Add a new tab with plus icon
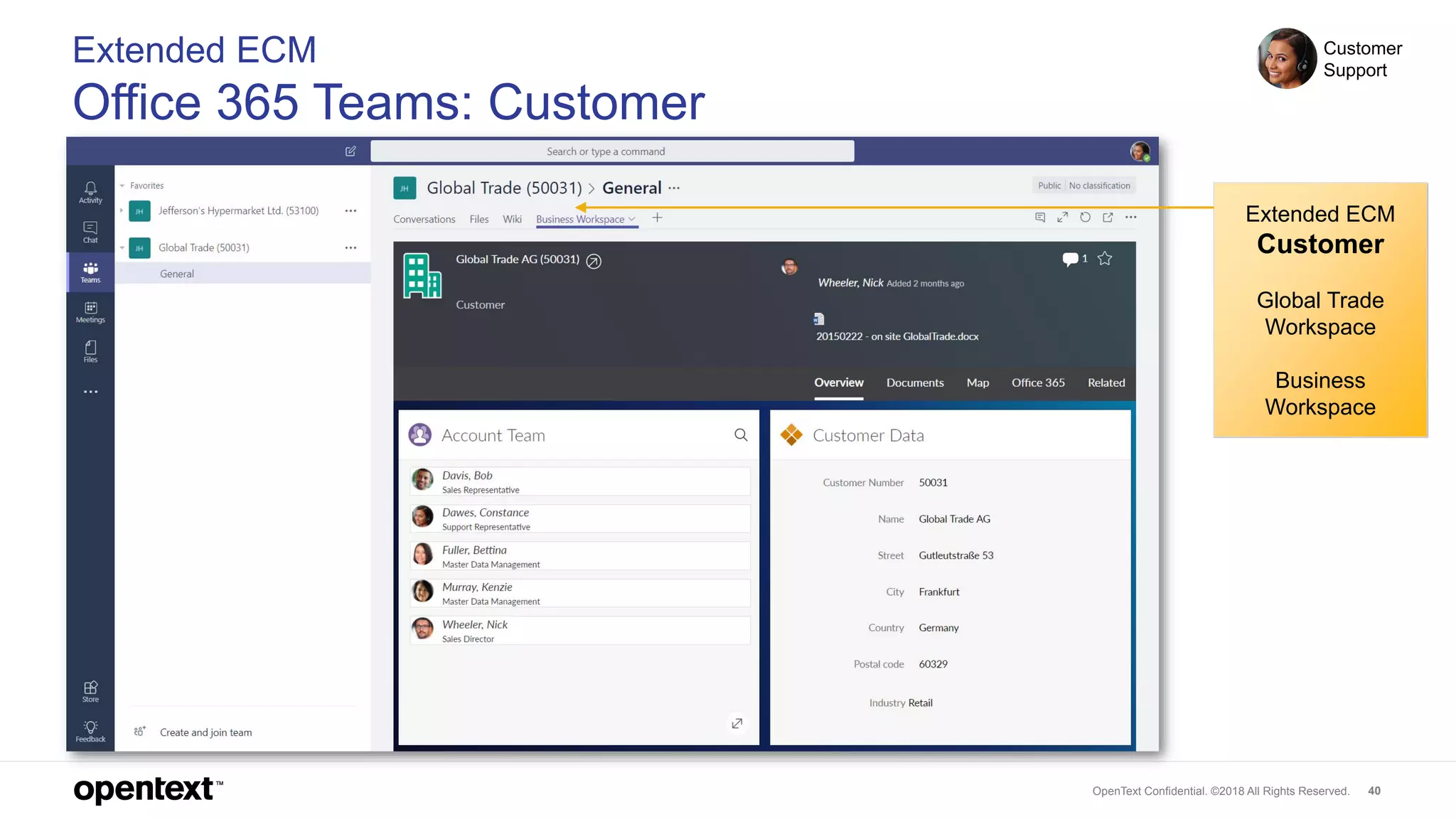 coord(657,218)
